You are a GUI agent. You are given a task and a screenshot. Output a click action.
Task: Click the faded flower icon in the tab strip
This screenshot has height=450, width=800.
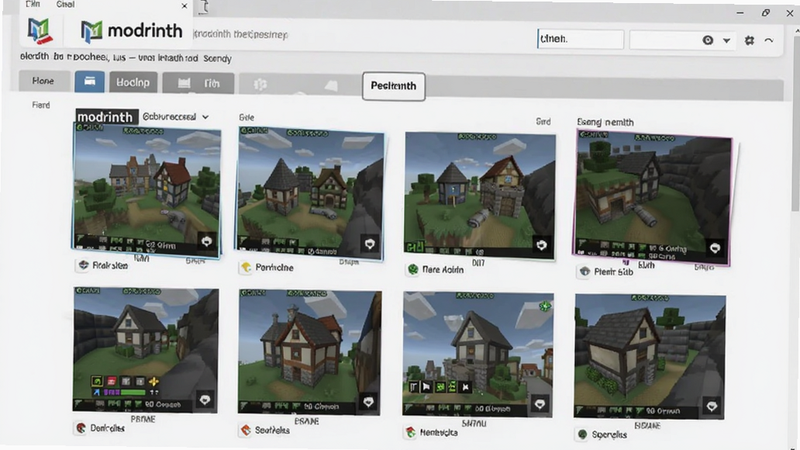pos(260,84)
